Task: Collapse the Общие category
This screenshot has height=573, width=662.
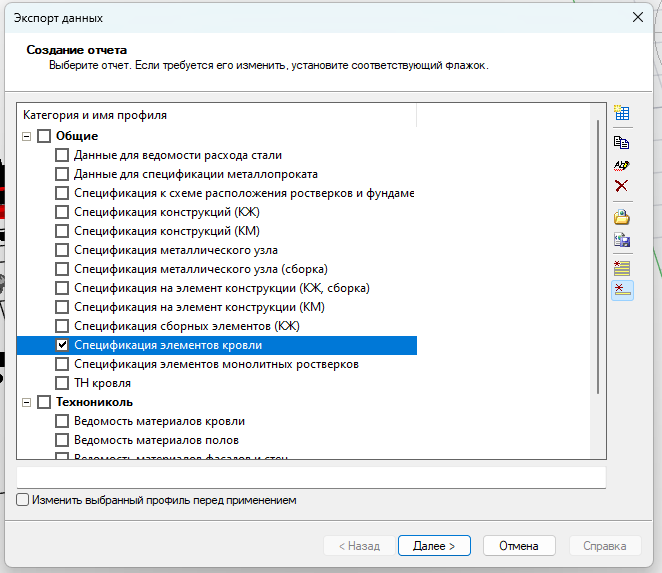Action: click(x=26, y=136)
